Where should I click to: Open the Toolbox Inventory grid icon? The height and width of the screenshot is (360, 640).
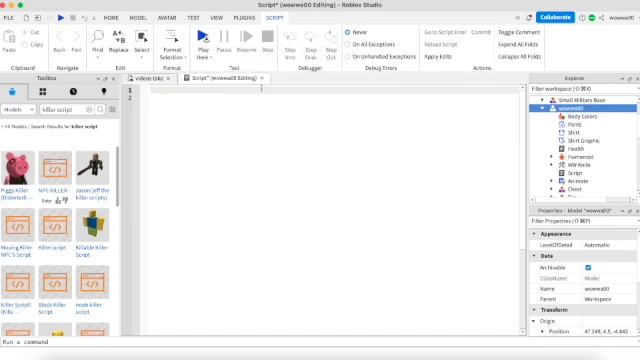[43, 91]
